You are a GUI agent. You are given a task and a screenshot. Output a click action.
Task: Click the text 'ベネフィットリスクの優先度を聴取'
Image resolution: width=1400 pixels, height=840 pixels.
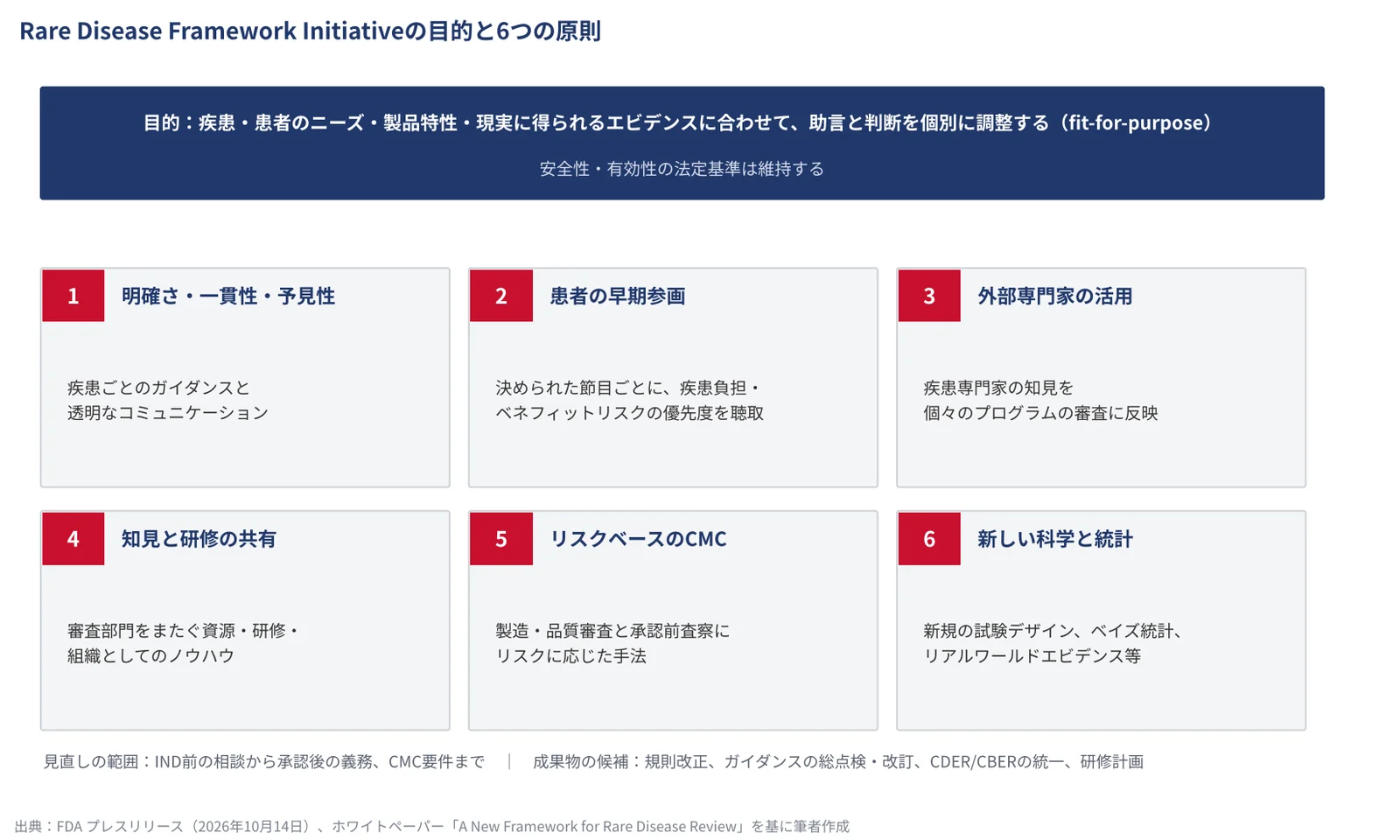[x=629, y=413]
